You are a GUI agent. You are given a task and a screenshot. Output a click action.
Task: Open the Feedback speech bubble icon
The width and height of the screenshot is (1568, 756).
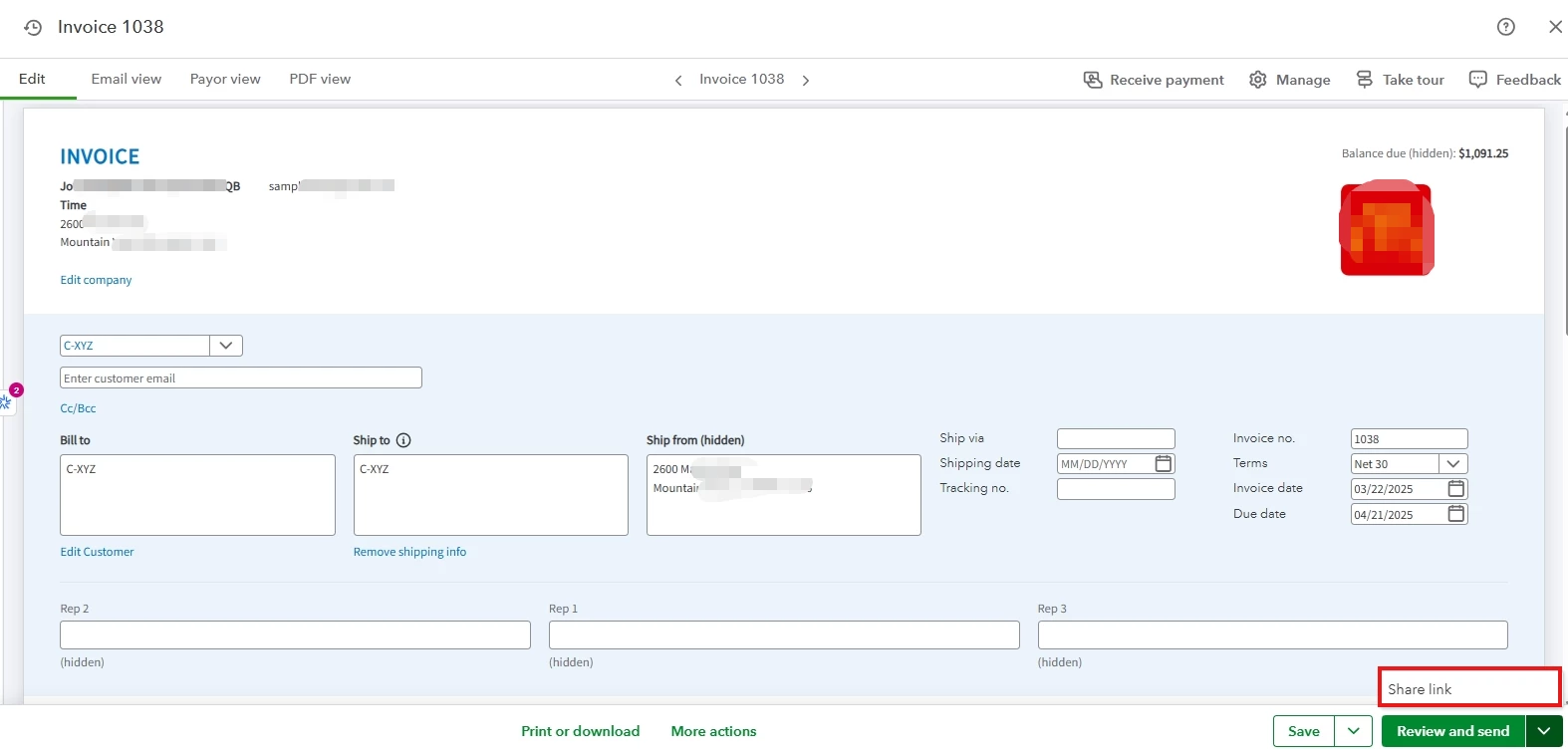click(1478, 79)
